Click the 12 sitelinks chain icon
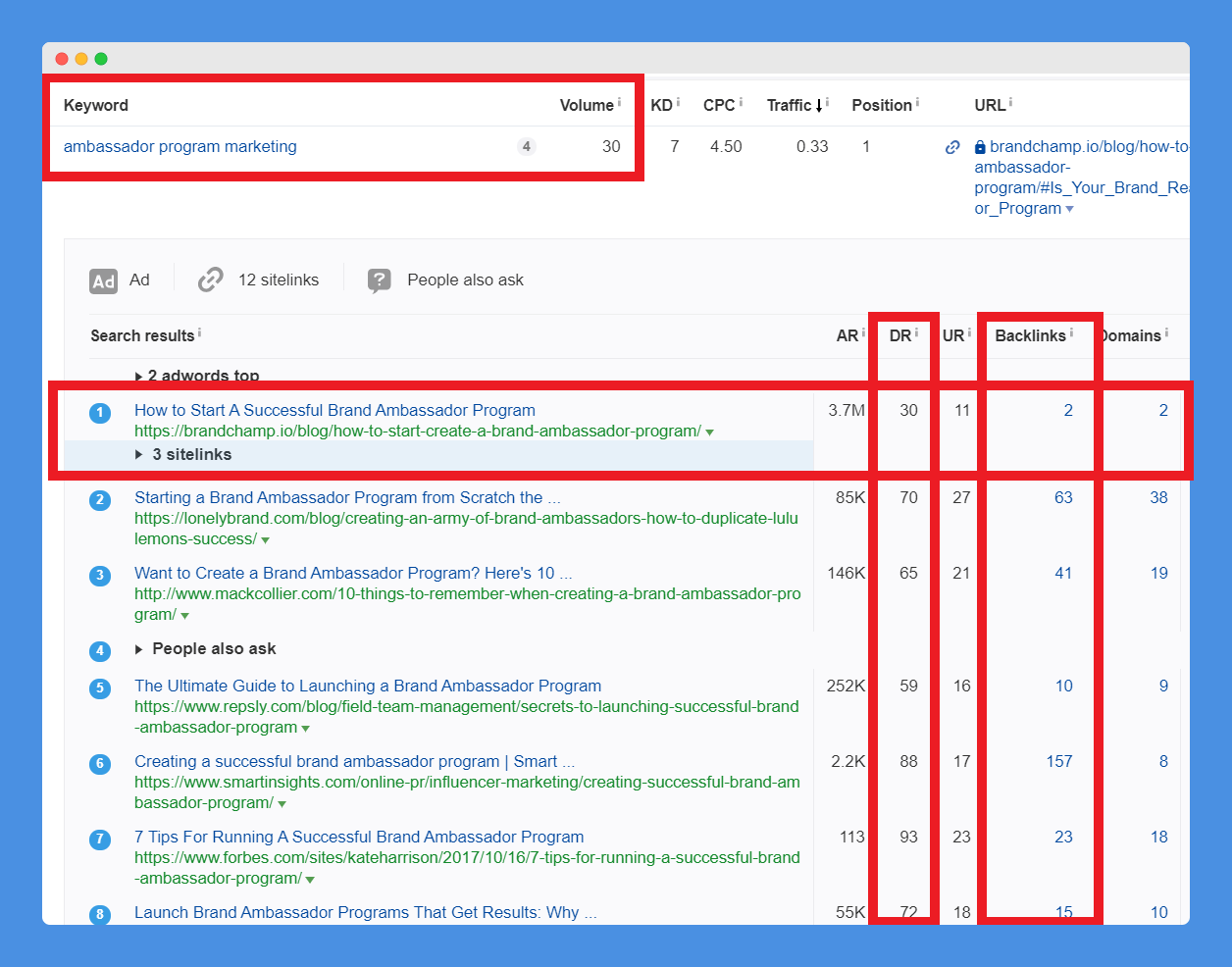1232x967 pixels. 210,280
